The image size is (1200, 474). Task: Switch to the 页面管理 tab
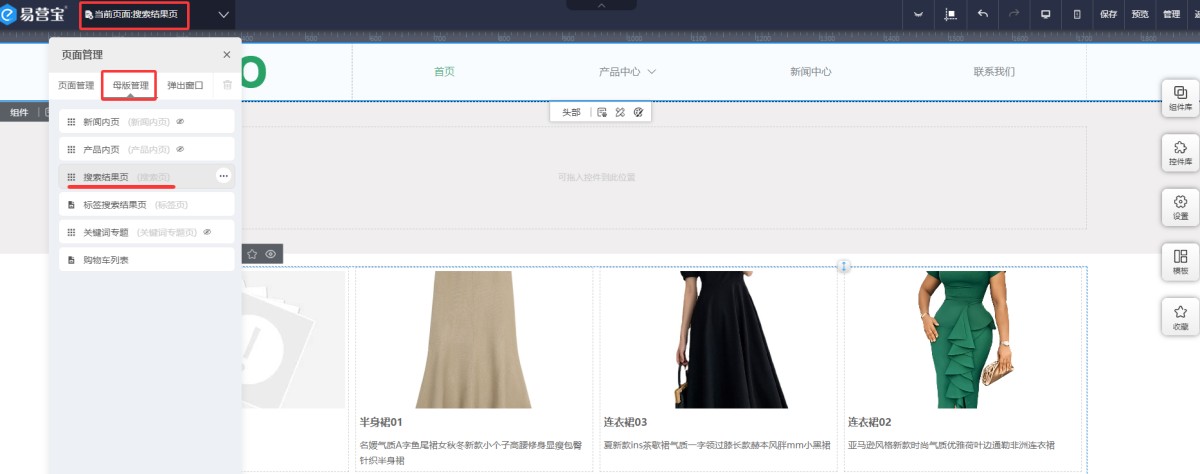pos(76,86)
